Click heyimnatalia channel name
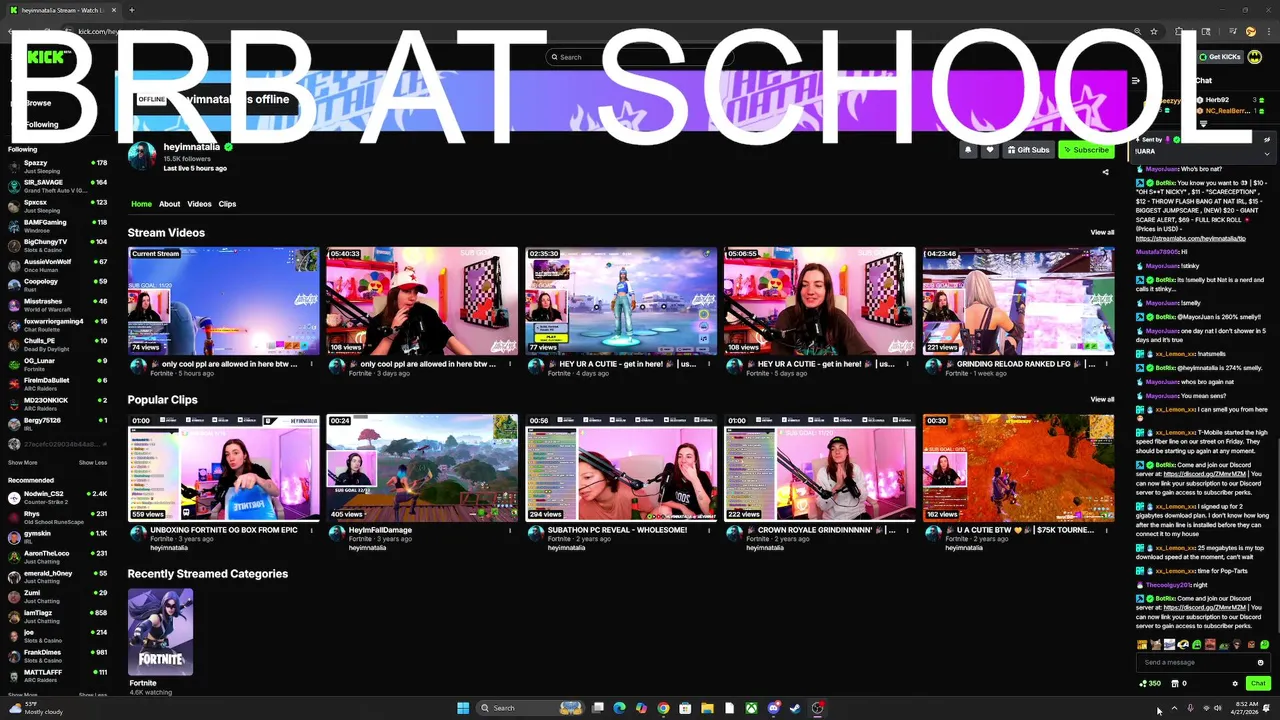Viewport: 1280px width, 720px height. click(191, 147)
